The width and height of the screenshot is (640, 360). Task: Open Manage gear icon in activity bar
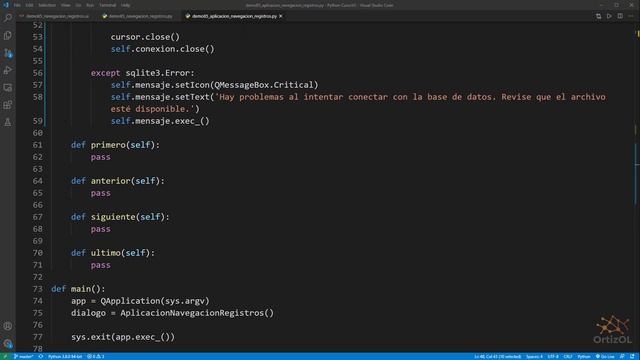pos(8,343)
